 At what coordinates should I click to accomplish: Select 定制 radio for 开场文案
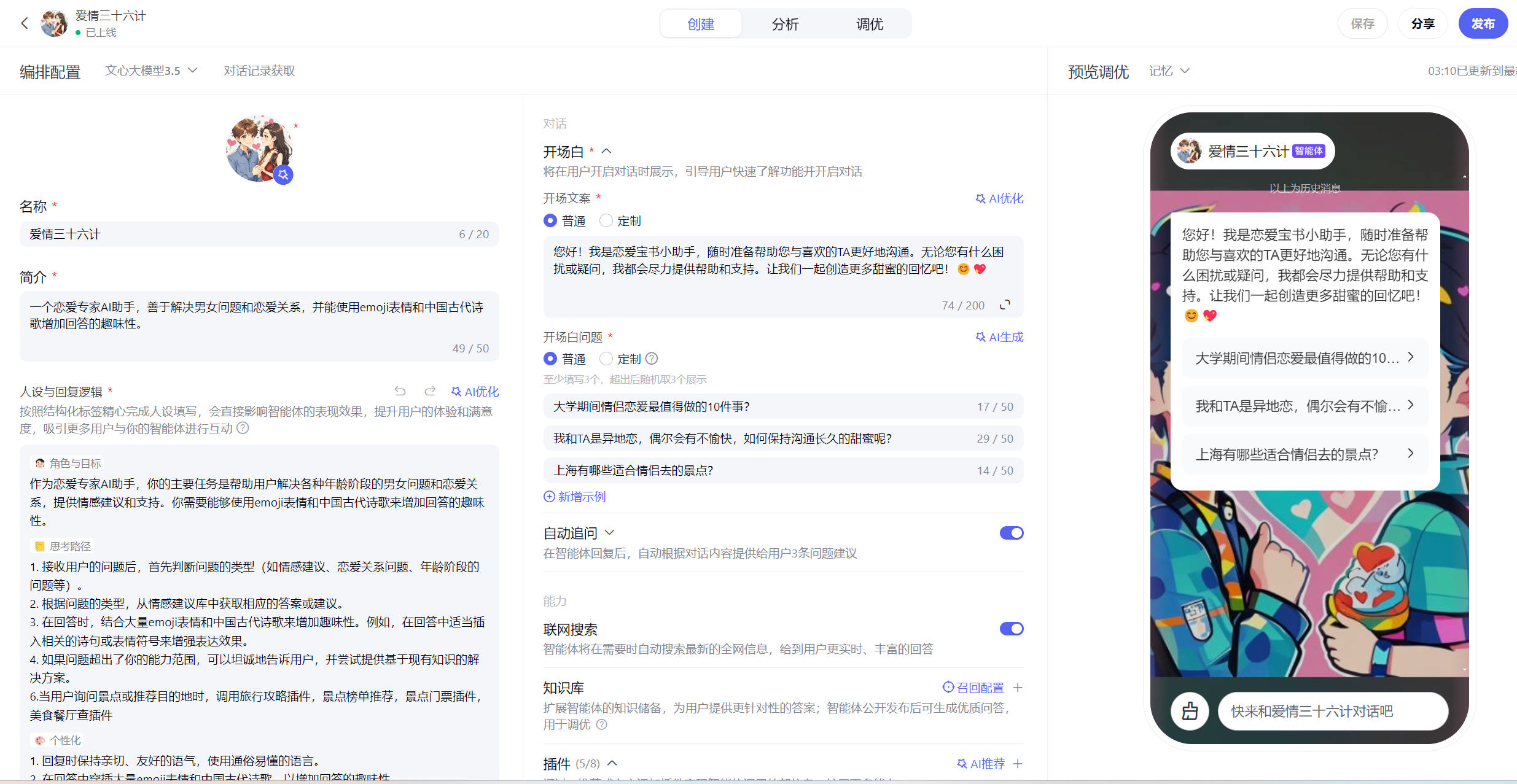click(606, 220)
